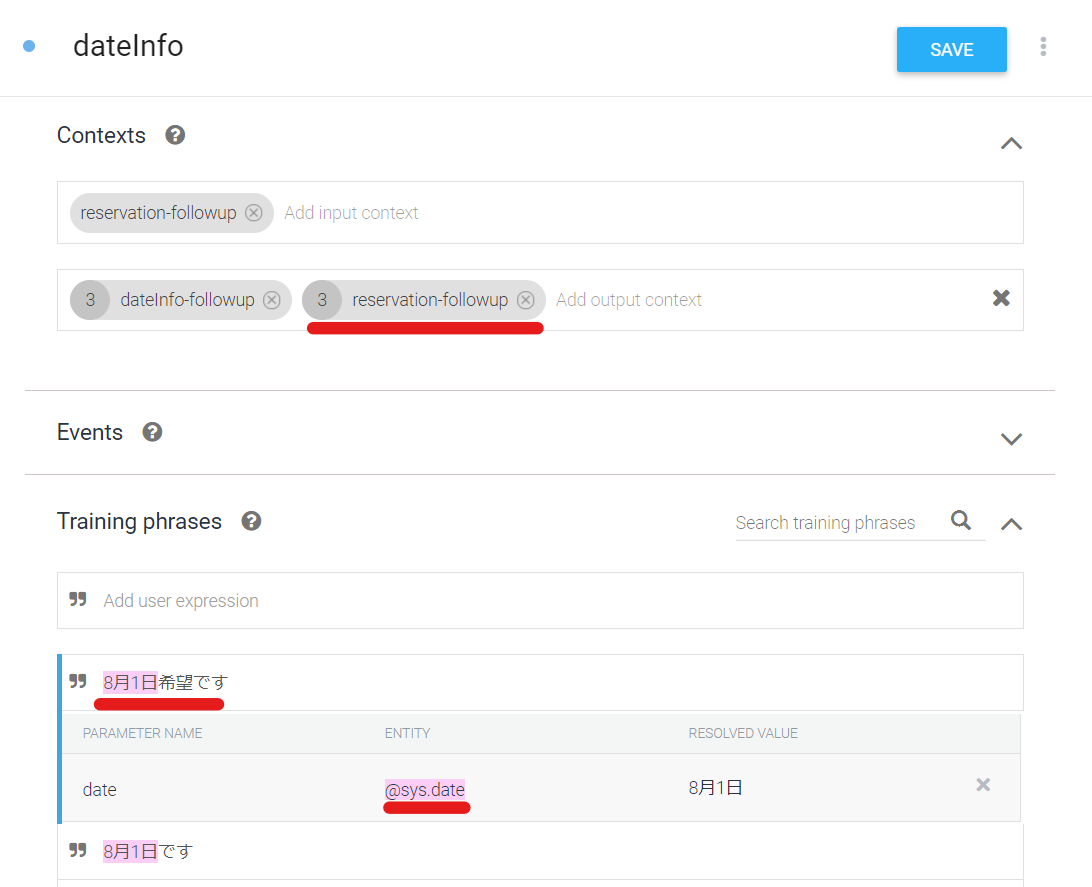Click the lifespan number on dateInfo-followup
Image resolution: width=1092 pixels, height=887 pixels.
pyautogui.click(x=90, y=300)
